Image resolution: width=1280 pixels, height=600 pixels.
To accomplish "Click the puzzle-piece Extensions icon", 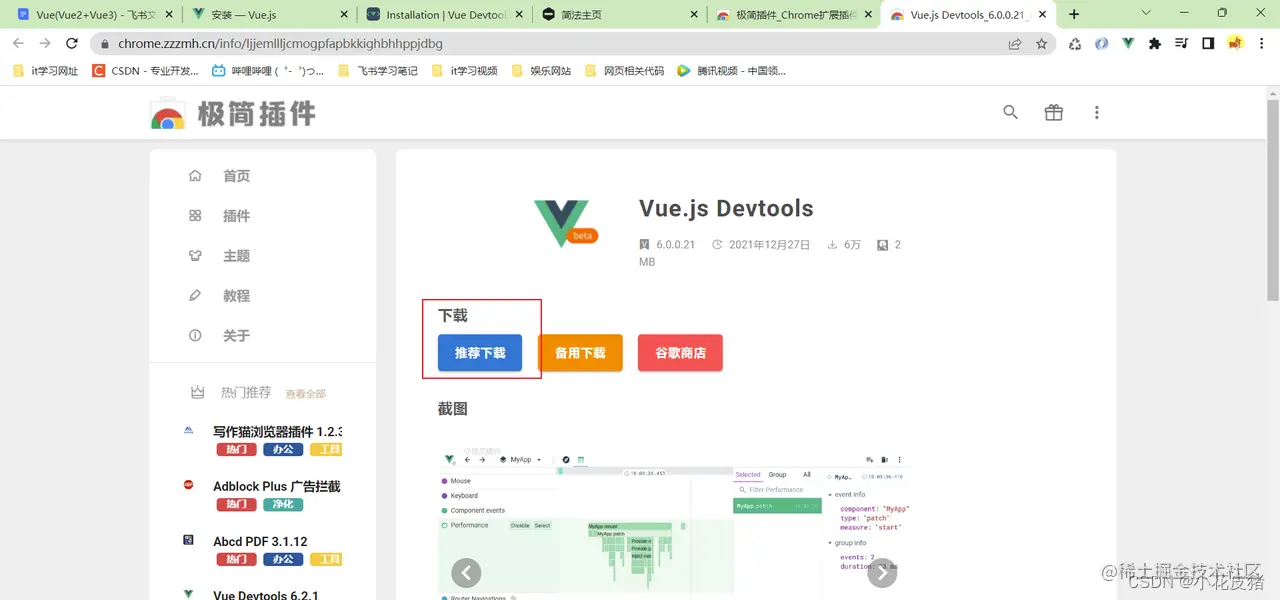I will pos(1155,44).
